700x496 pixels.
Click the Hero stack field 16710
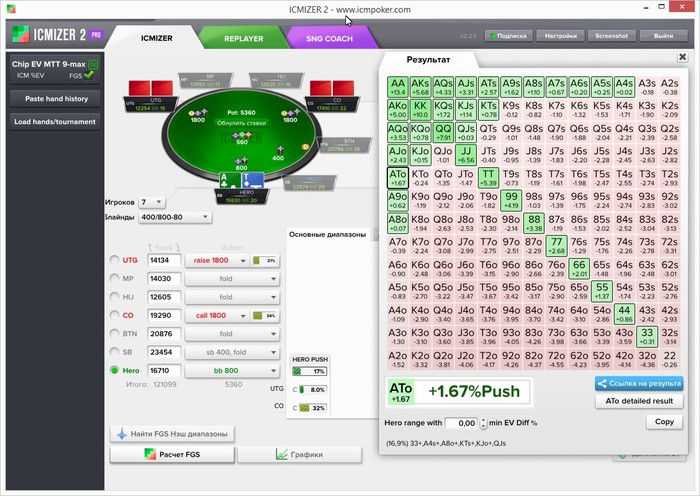[164, 371]
